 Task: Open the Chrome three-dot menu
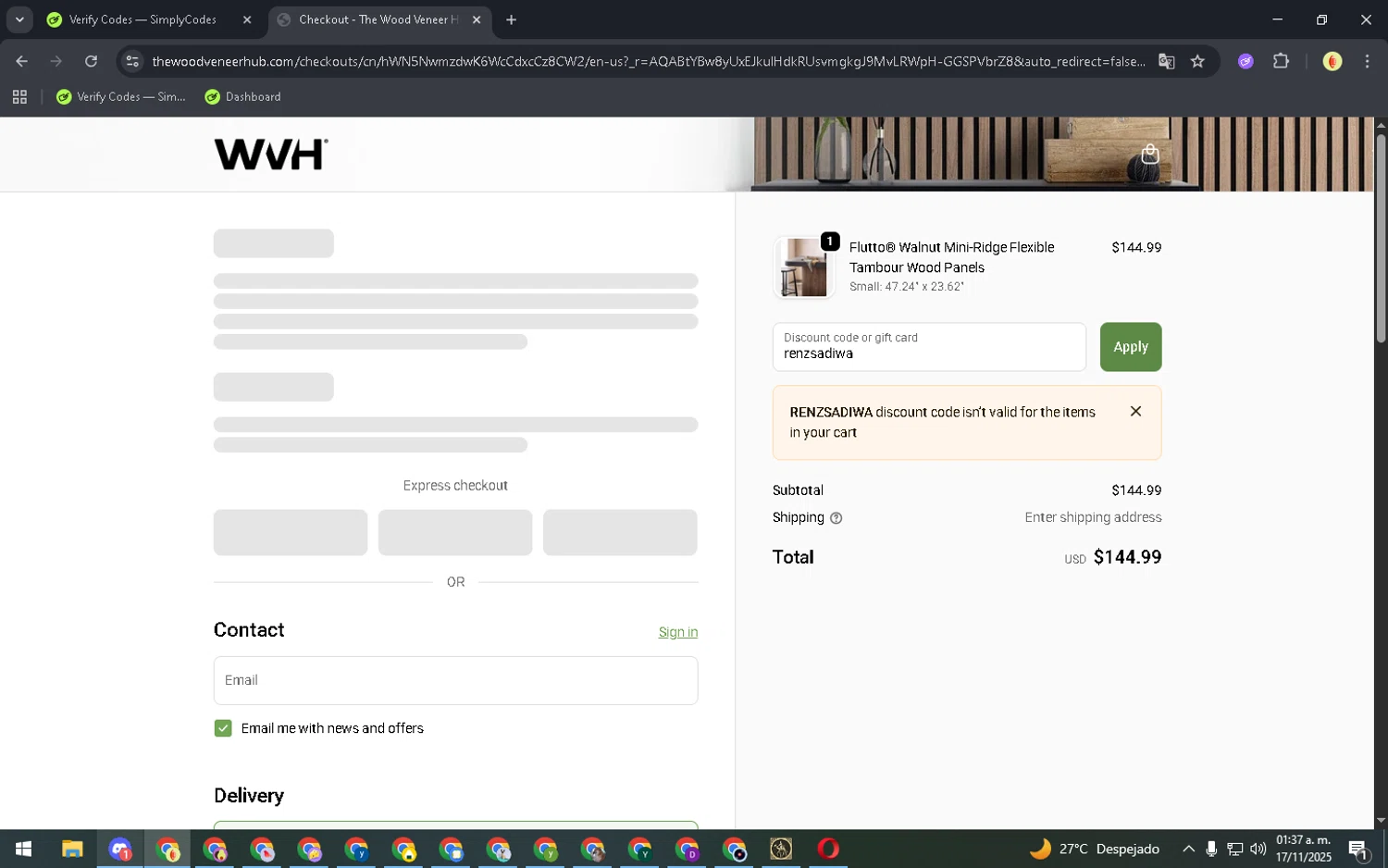point(1367,61)
